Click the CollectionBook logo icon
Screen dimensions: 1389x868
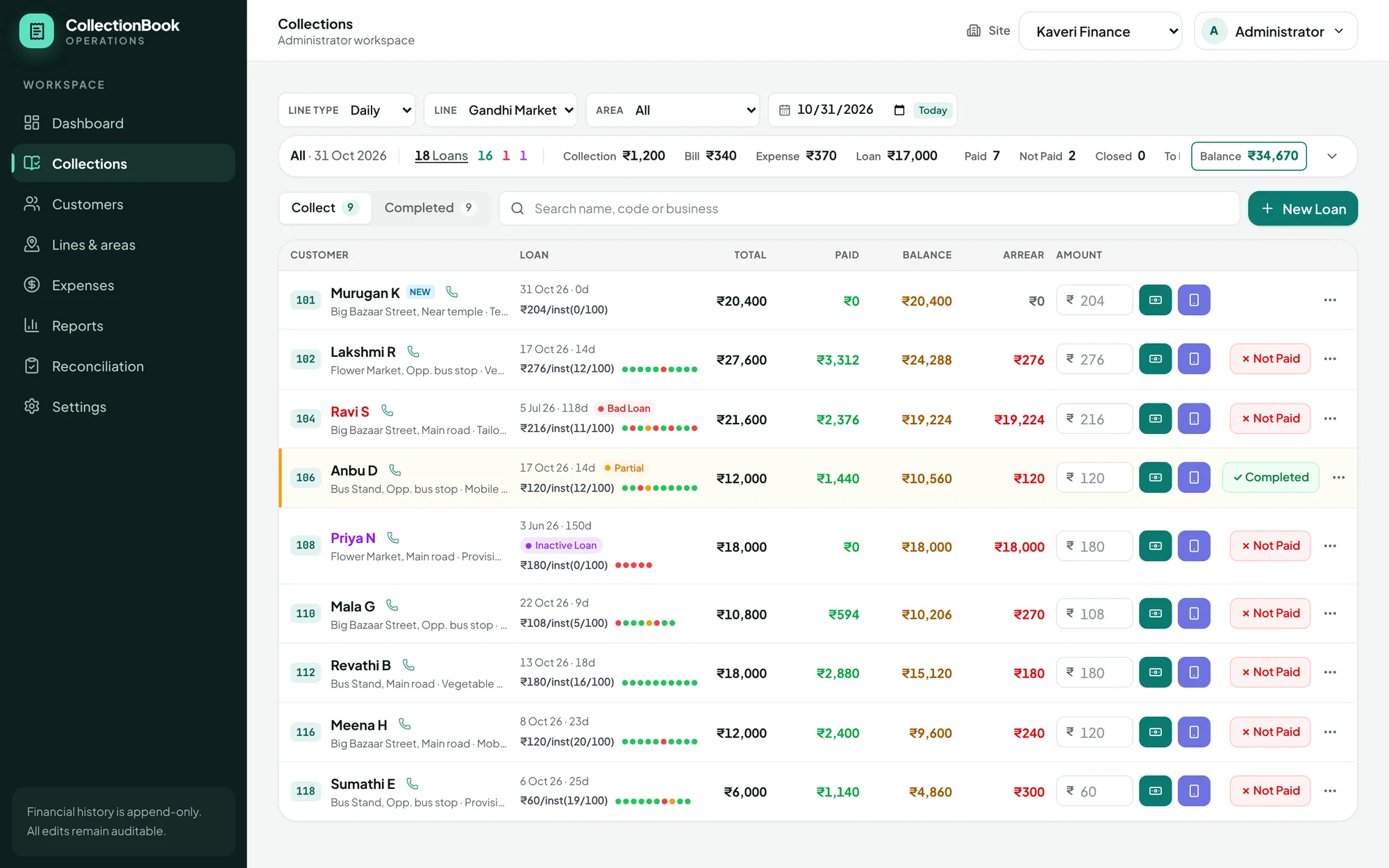37,31
